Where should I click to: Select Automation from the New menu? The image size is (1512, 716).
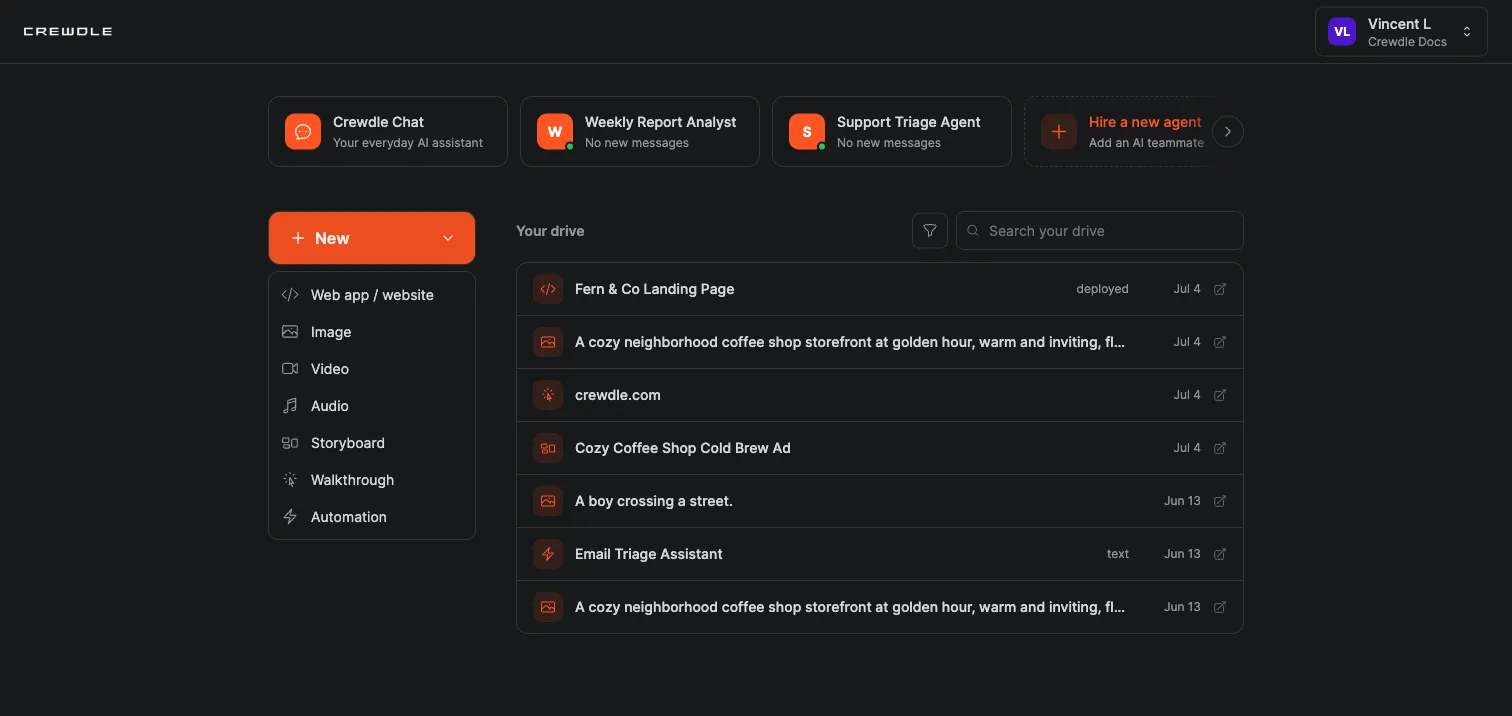372,517
